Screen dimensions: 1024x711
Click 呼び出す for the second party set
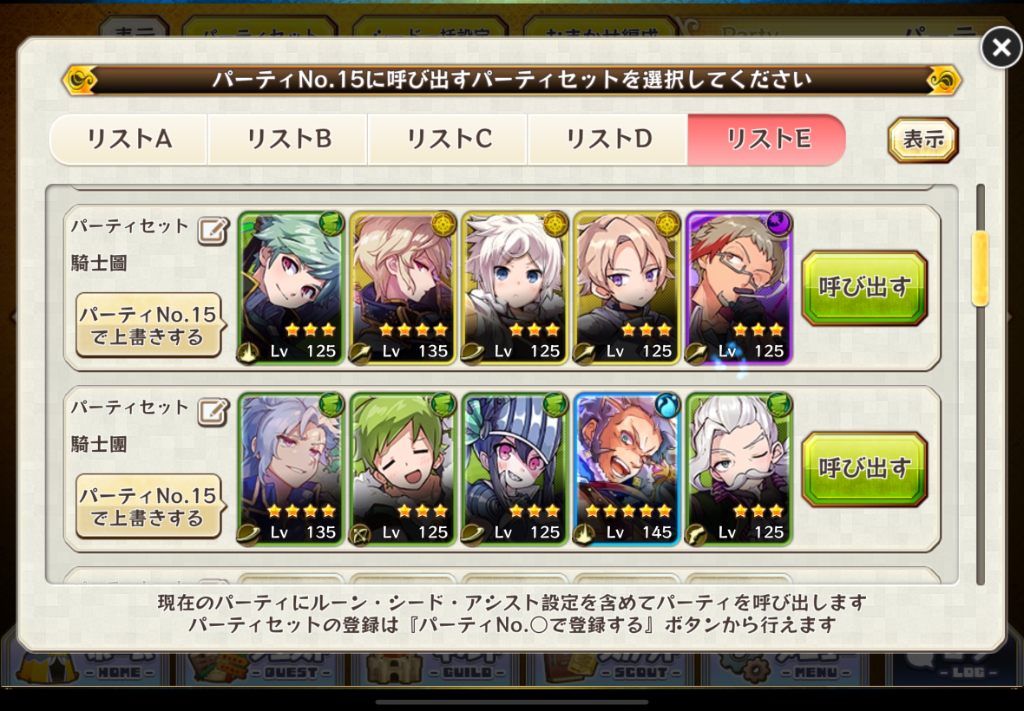click(x=865, y=469)
